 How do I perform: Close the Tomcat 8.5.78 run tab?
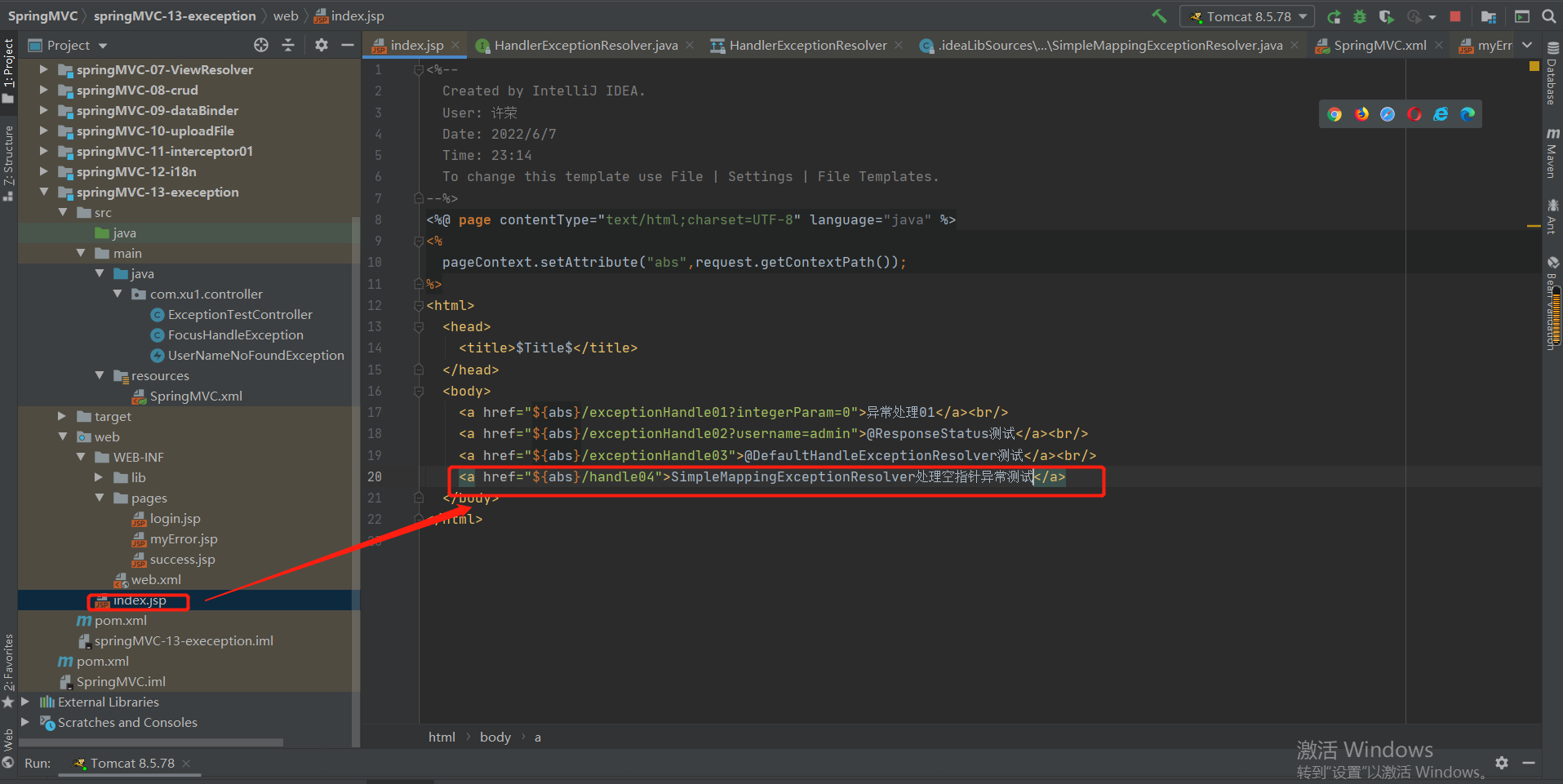(x=186, y=764)
